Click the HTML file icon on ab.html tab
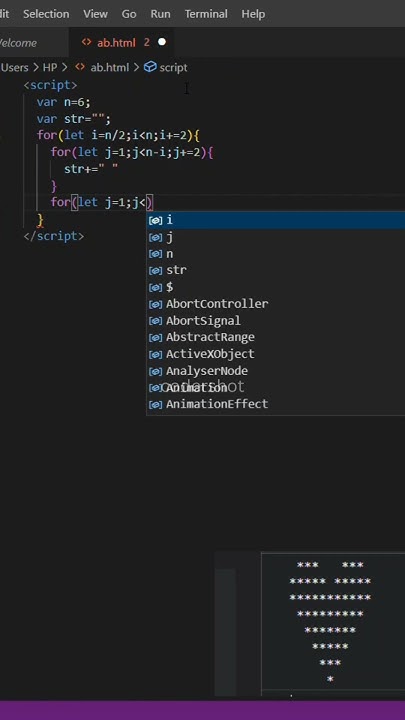 (x=86, y=42)
